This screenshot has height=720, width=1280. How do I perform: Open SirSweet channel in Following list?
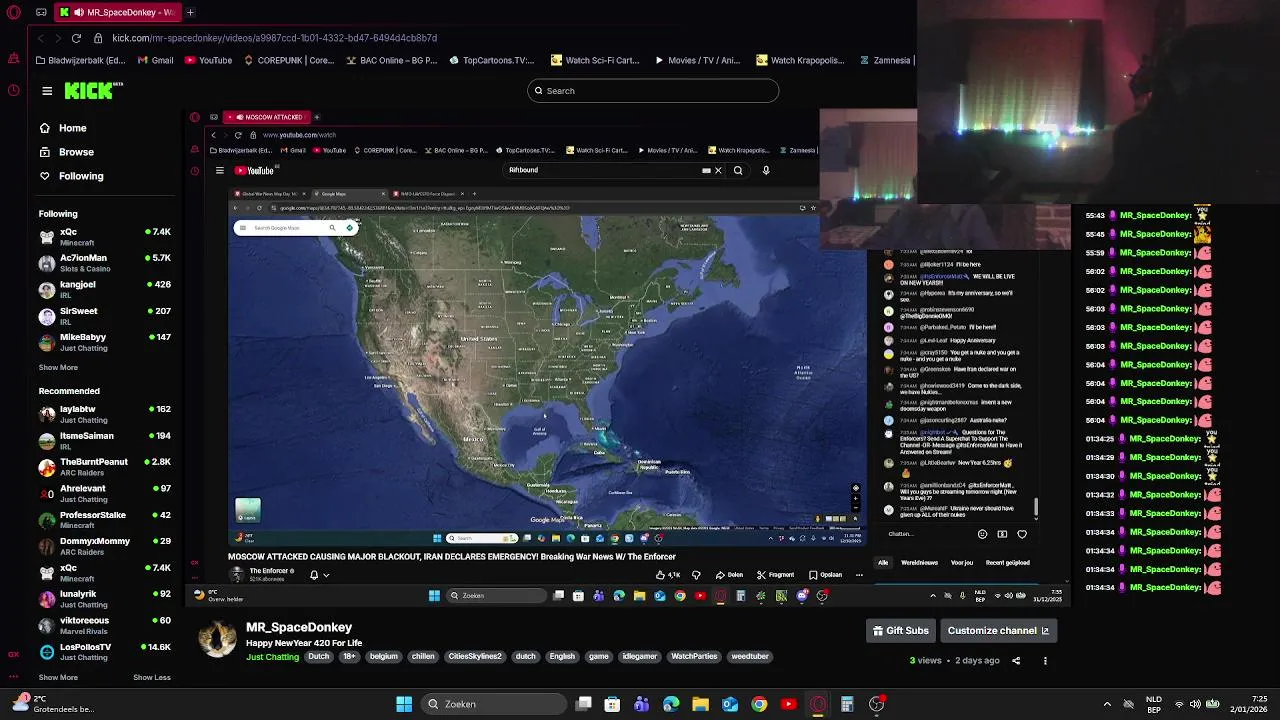tap(105, 316)
